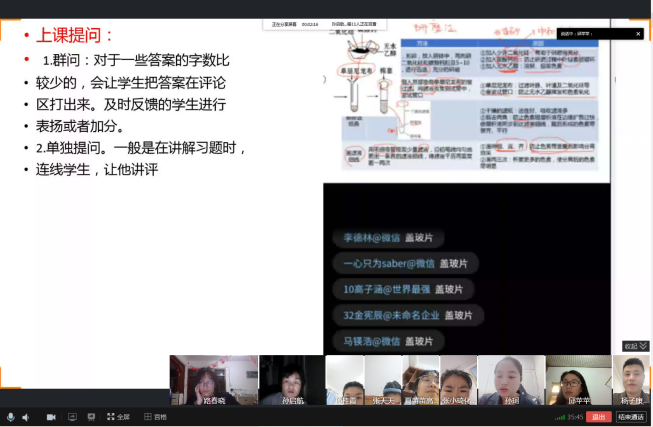This screenshot has height=427, width=653.
Task: Check the green signal strength indicator
Action: pyautogui.click(x=560, y=417)
